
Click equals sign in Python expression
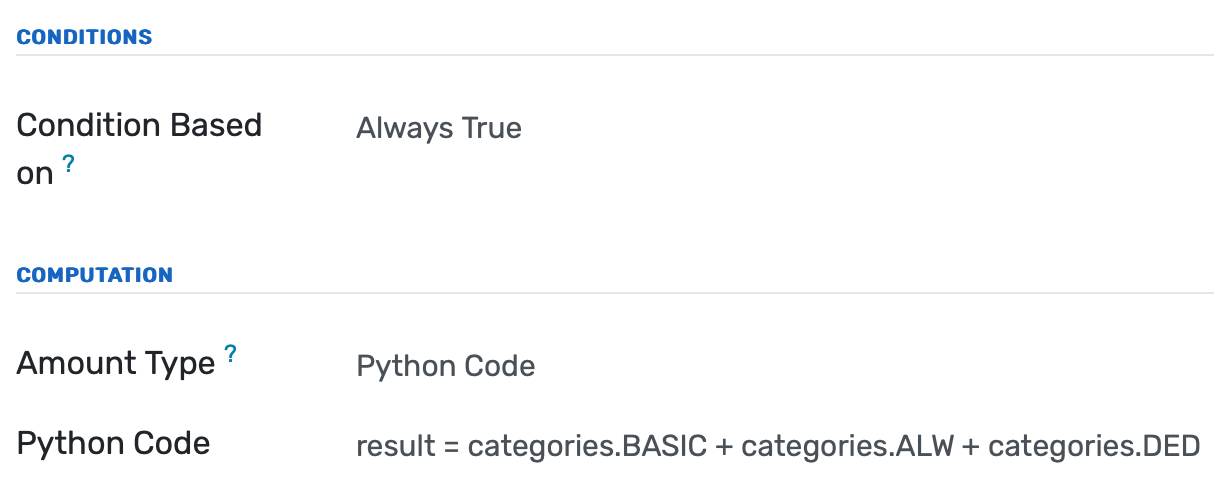[449, 446]
